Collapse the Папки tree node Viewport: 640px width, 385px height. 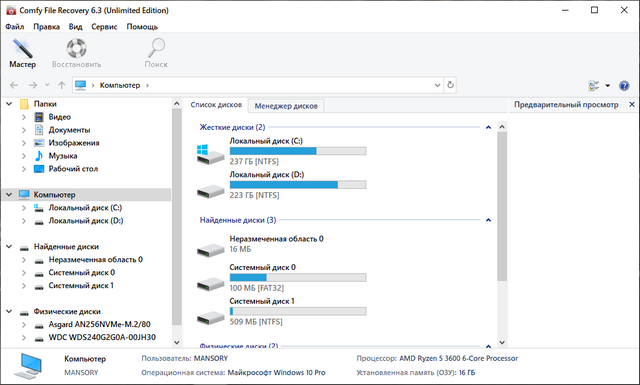[x=9, y=104]
